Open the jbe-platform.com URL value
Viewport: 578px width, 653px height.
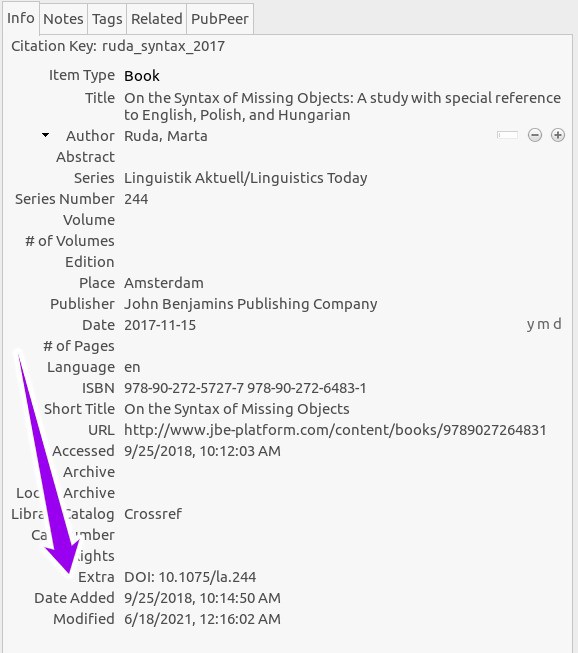[335, 430]
